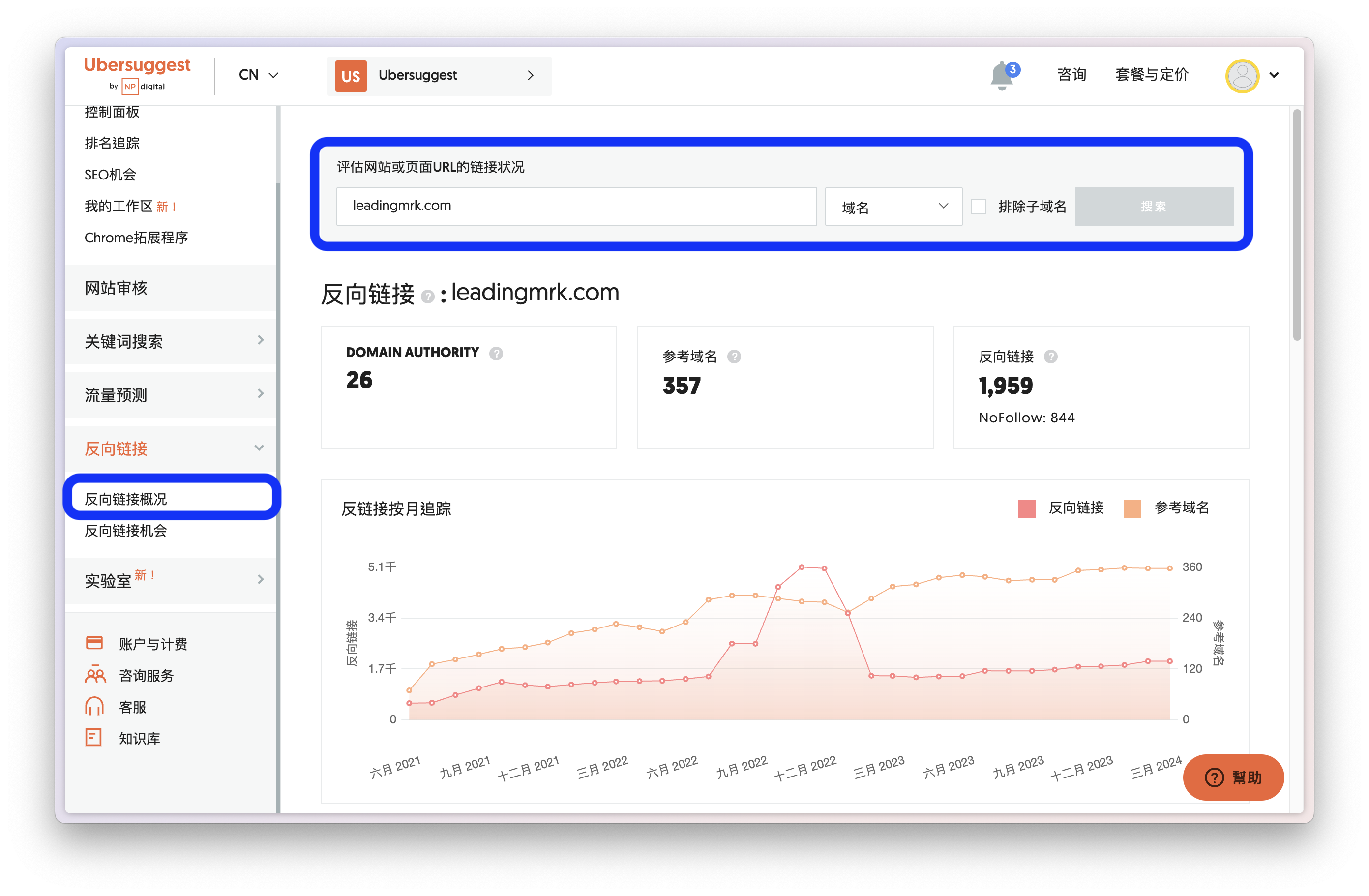Viewport: 1369px width, 896px height.
Task: Toggle the 排除子域名 checkbox
Action: (979, 207)
